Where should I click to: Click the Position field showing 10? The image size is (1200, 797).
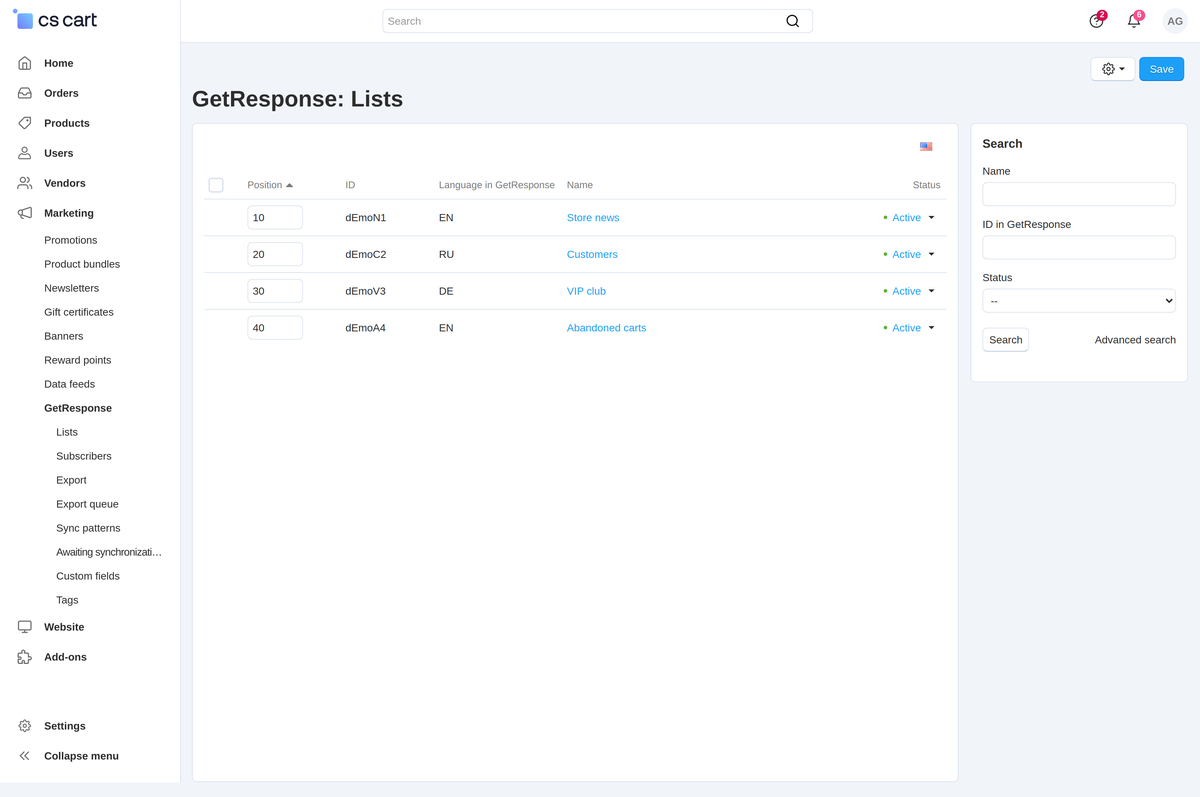[x=275, y=217]
